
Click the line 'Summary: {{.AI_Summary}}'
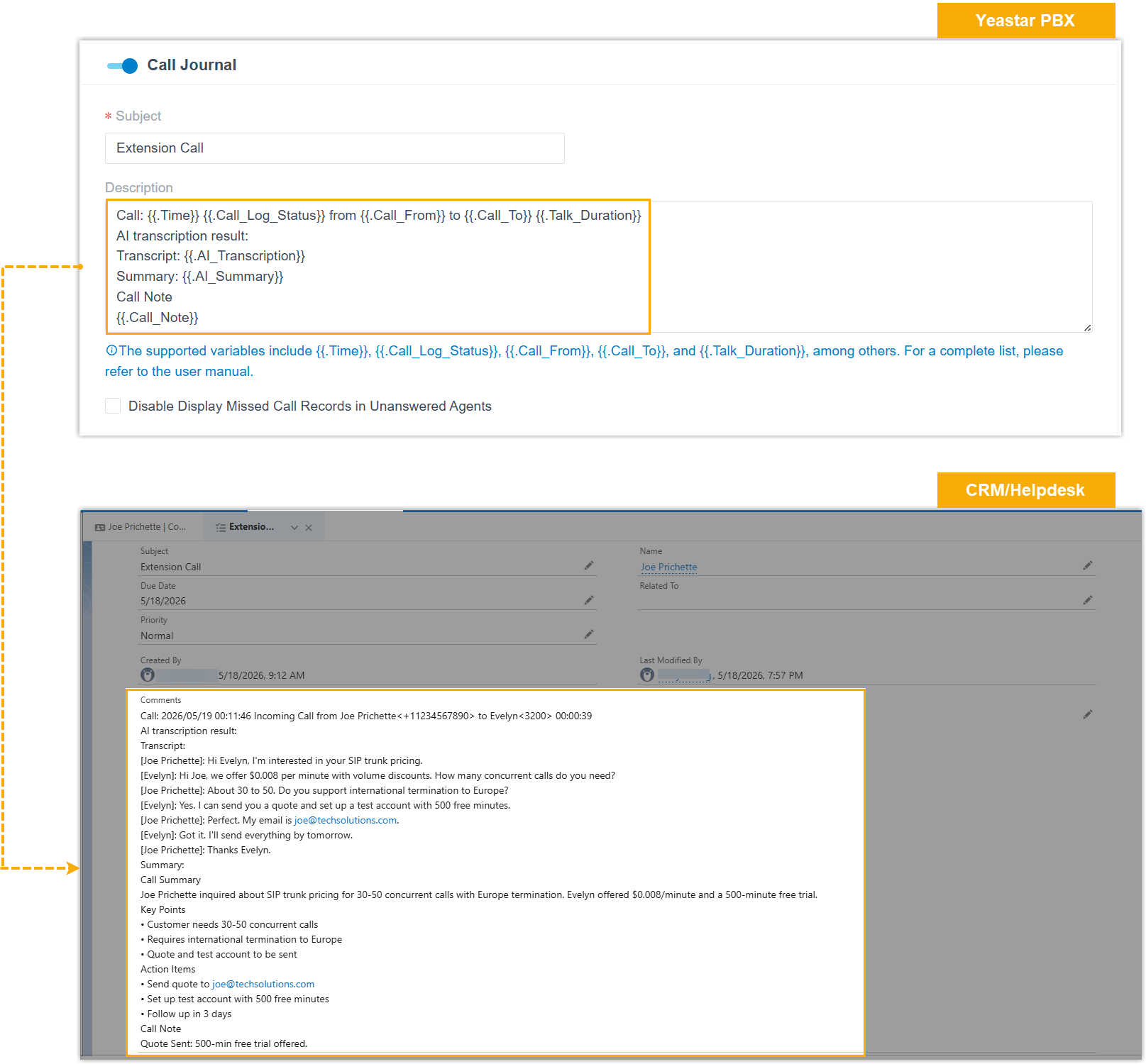[x=200, y=277]
